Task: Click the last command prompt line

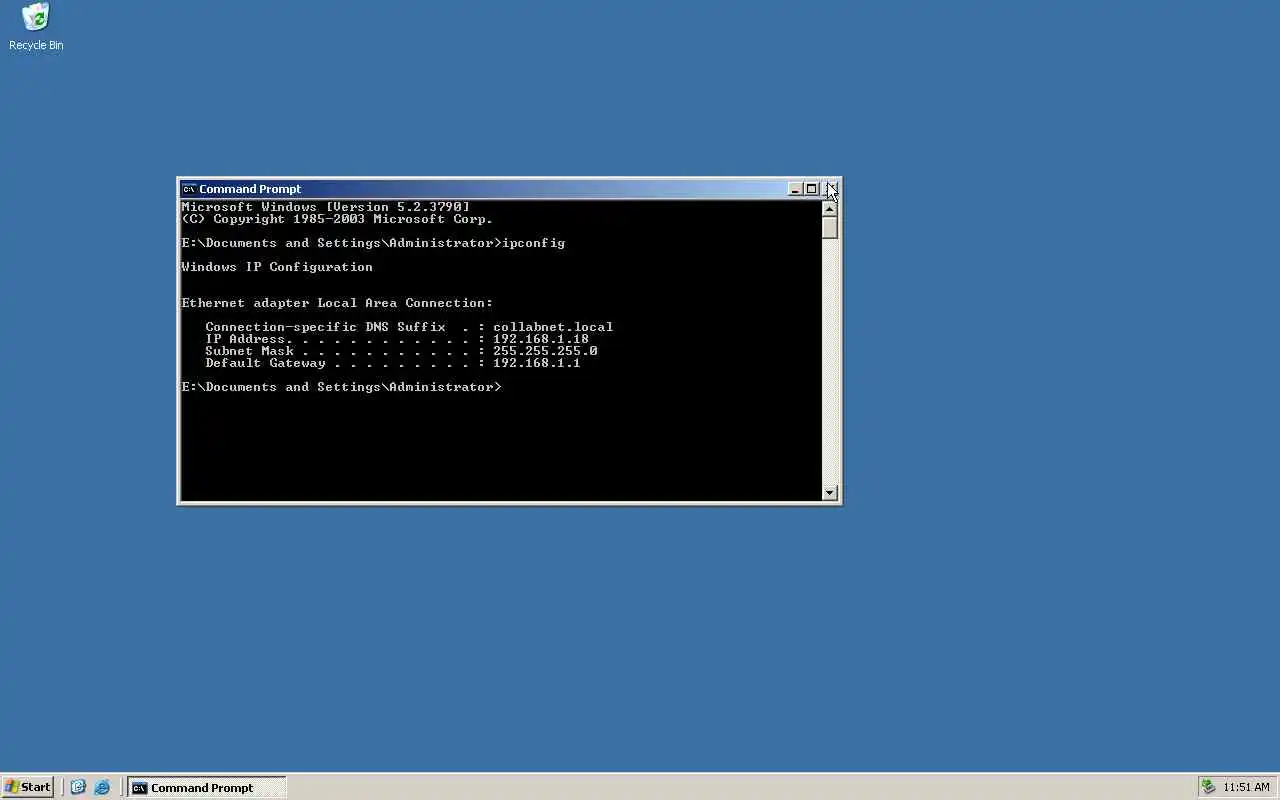Action: [341, 387]
